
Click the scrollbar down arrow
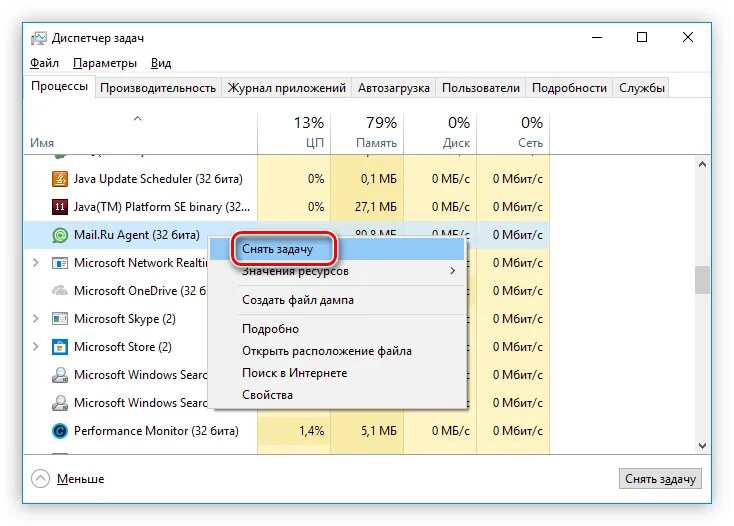pos(702,446)
